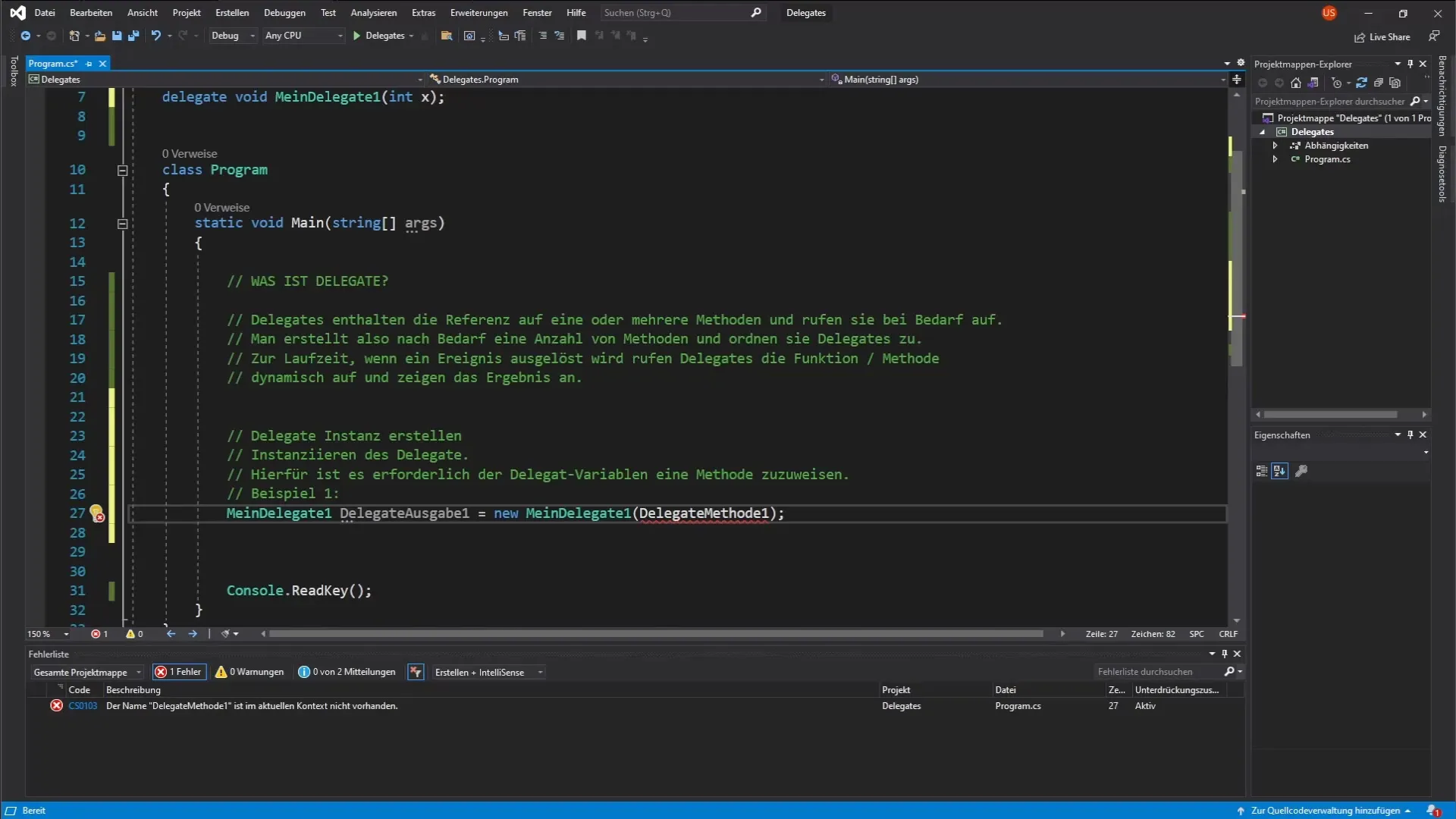
Task: Uncomment selected lines via toolbar icon
Action: click(x=560, y=36)
